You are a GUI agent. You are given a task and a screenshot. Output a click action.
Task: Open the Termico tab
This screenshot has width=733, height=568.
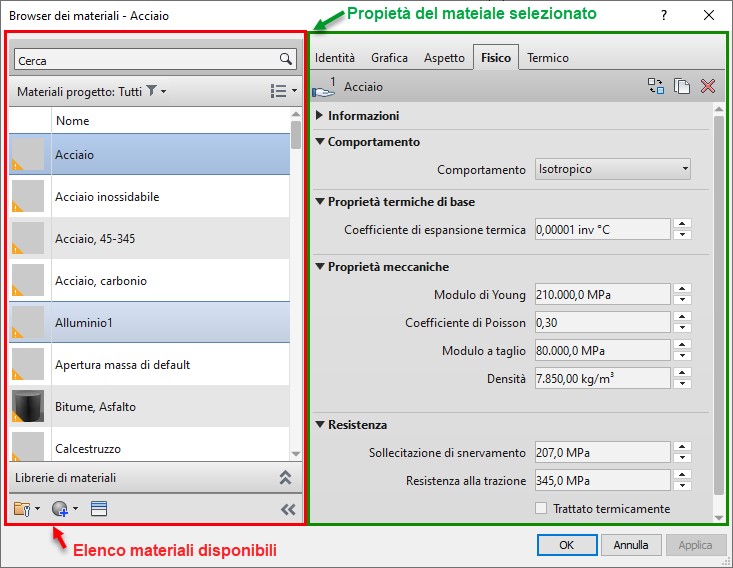[x=548, y=58]
